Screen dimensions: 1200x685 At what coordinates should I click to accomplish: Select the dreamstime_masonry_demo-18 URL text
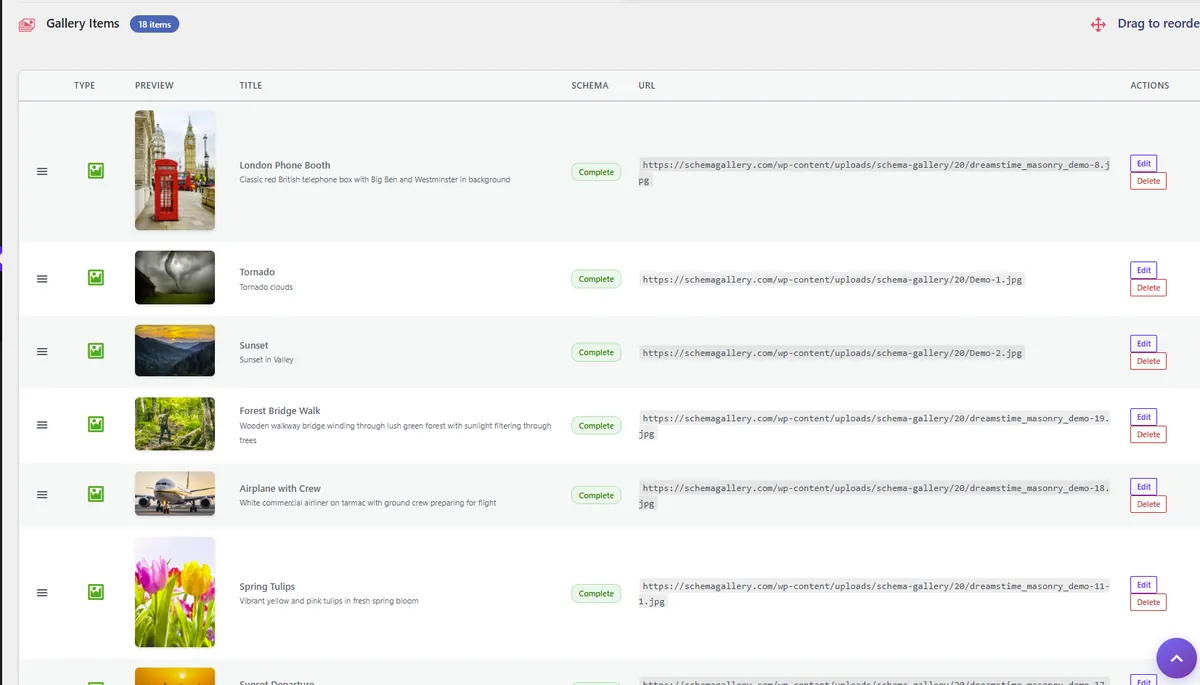(x=875, y=496)
